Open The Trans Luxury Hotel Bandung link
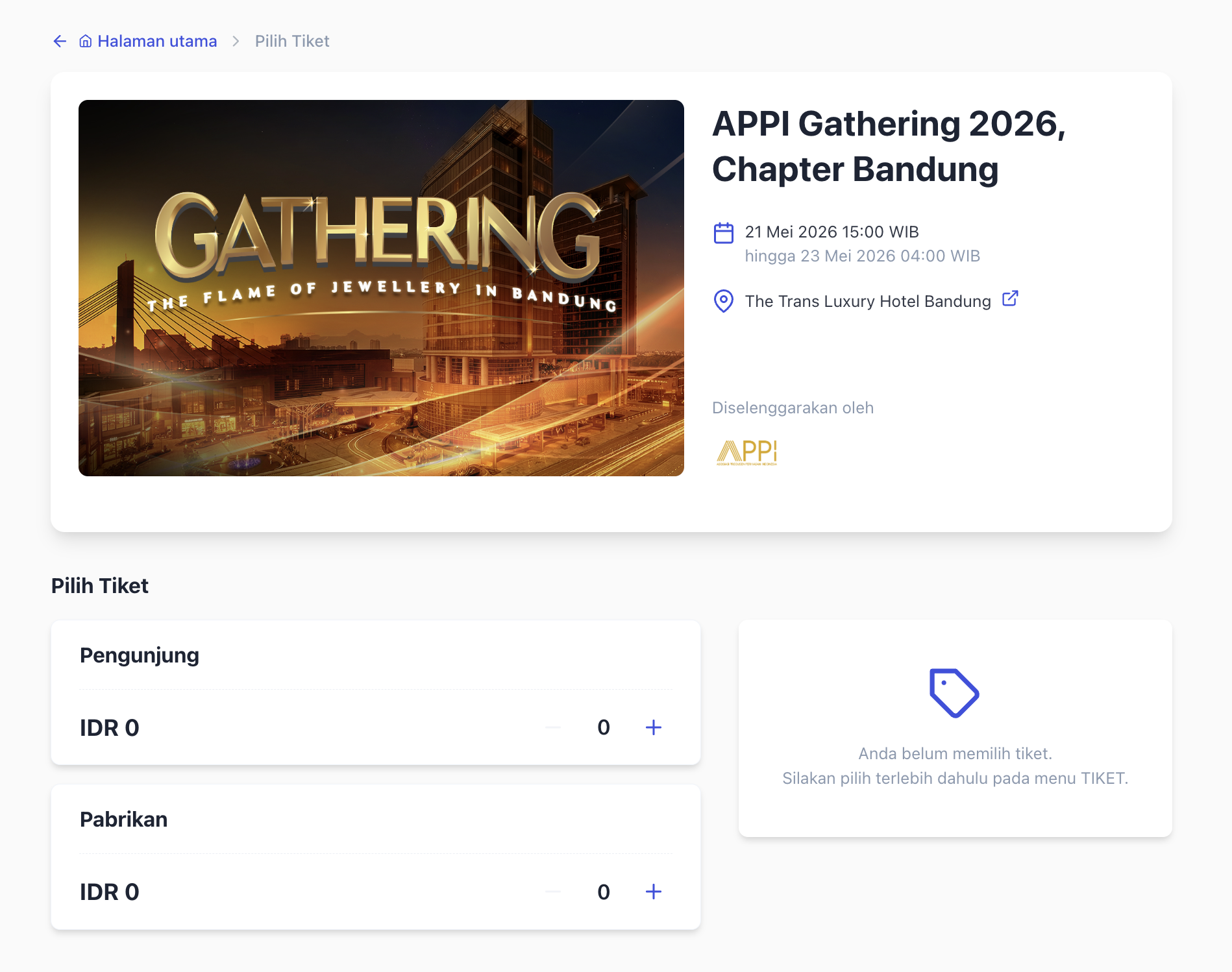 point(868,301)
